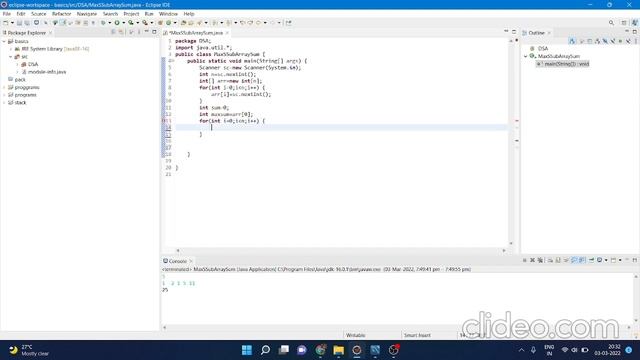The image size is (640, 360).
Task: Open Windows Start from the taskbar
Action: [x=247, y=350]
